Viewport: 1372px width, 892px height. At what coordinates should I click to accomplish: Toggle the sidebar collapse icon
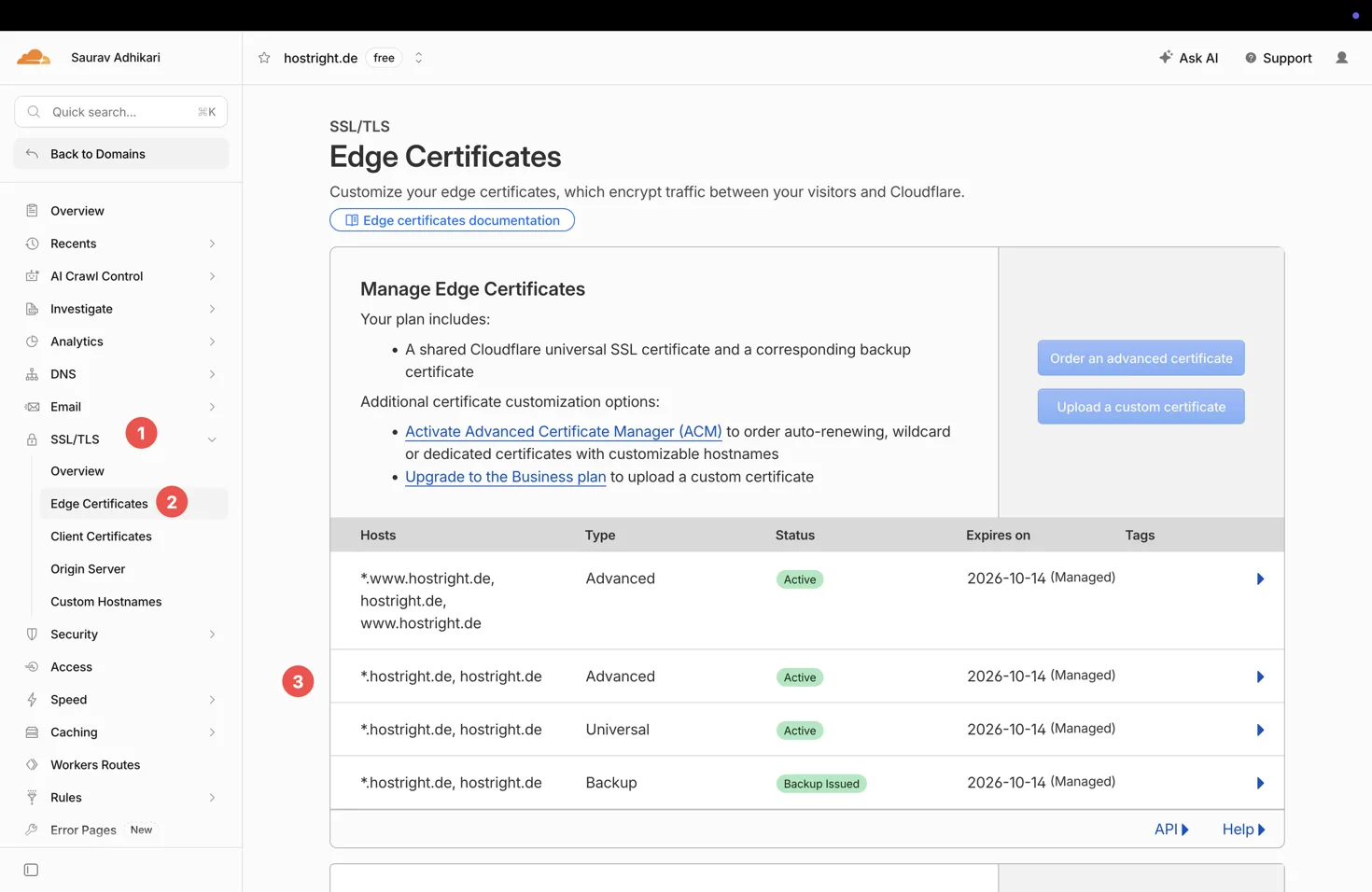pyautogui.click(x=31, y=870)
